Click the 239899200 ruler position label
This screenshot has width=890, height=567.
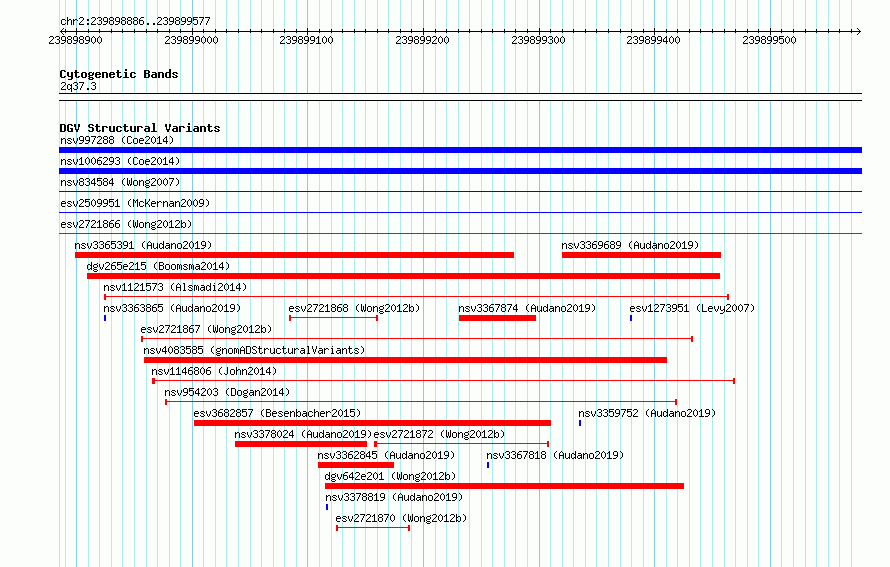[422, 40]
